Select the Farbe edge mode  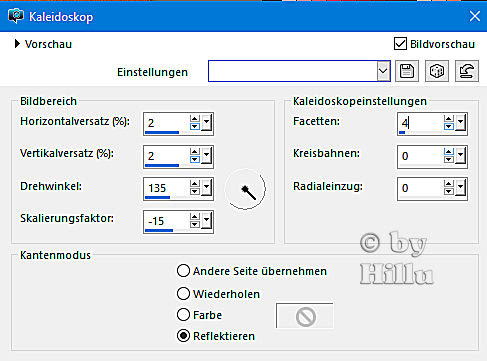coord(183,315)
